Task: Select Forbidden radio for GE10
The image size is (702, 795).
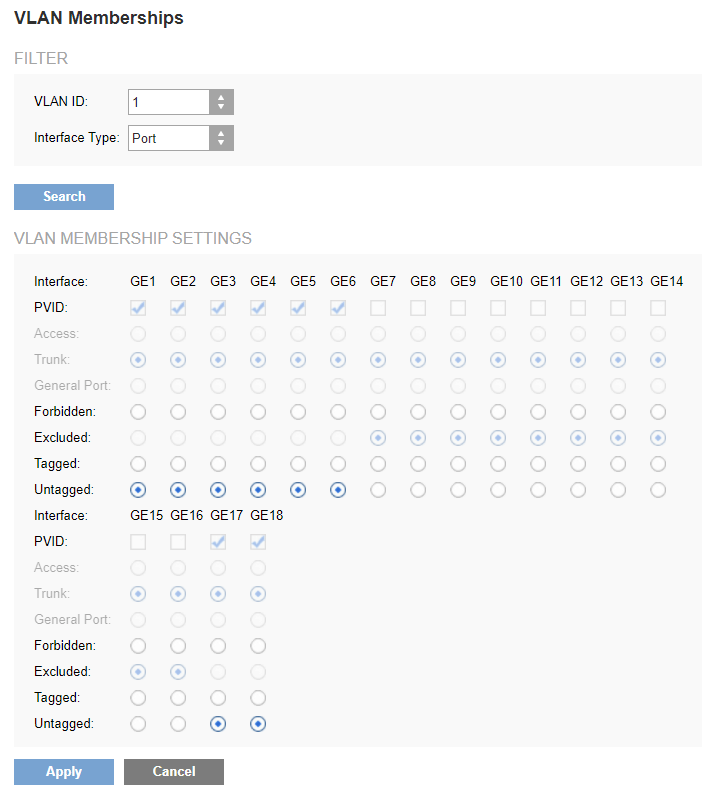Action: pos(498,412)
